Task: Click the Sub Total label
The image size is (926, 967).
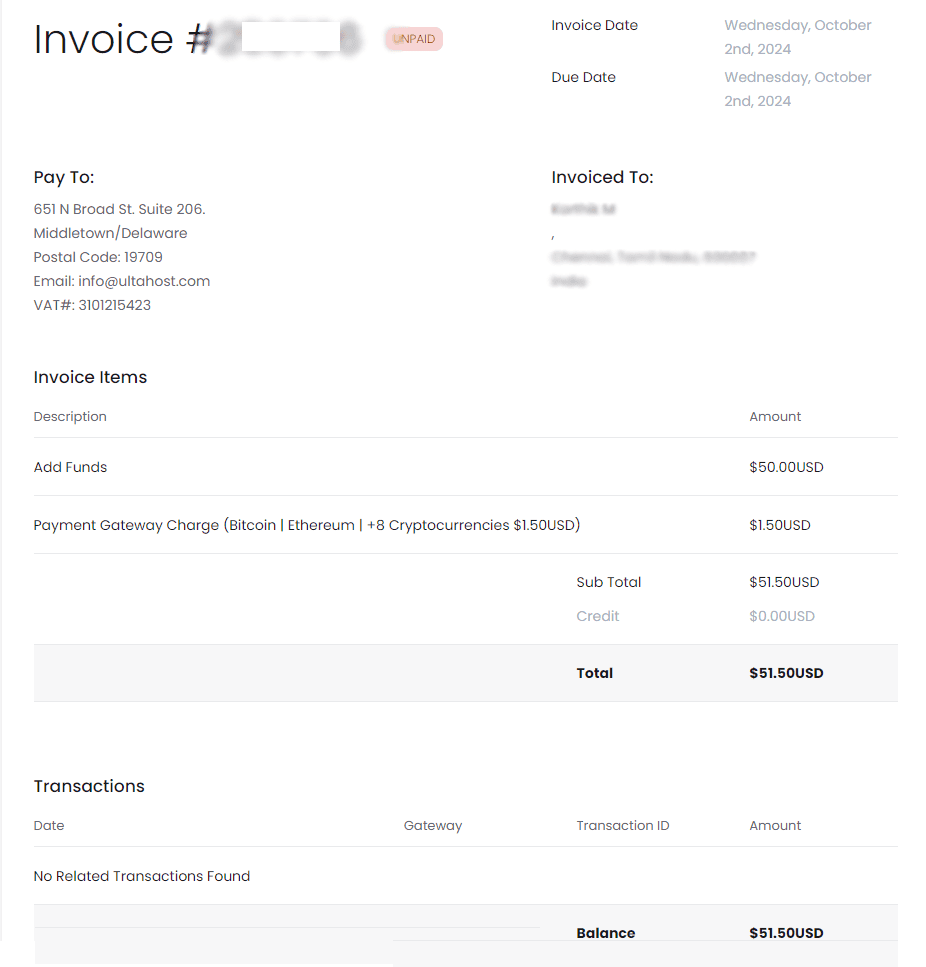Action: 608,582
